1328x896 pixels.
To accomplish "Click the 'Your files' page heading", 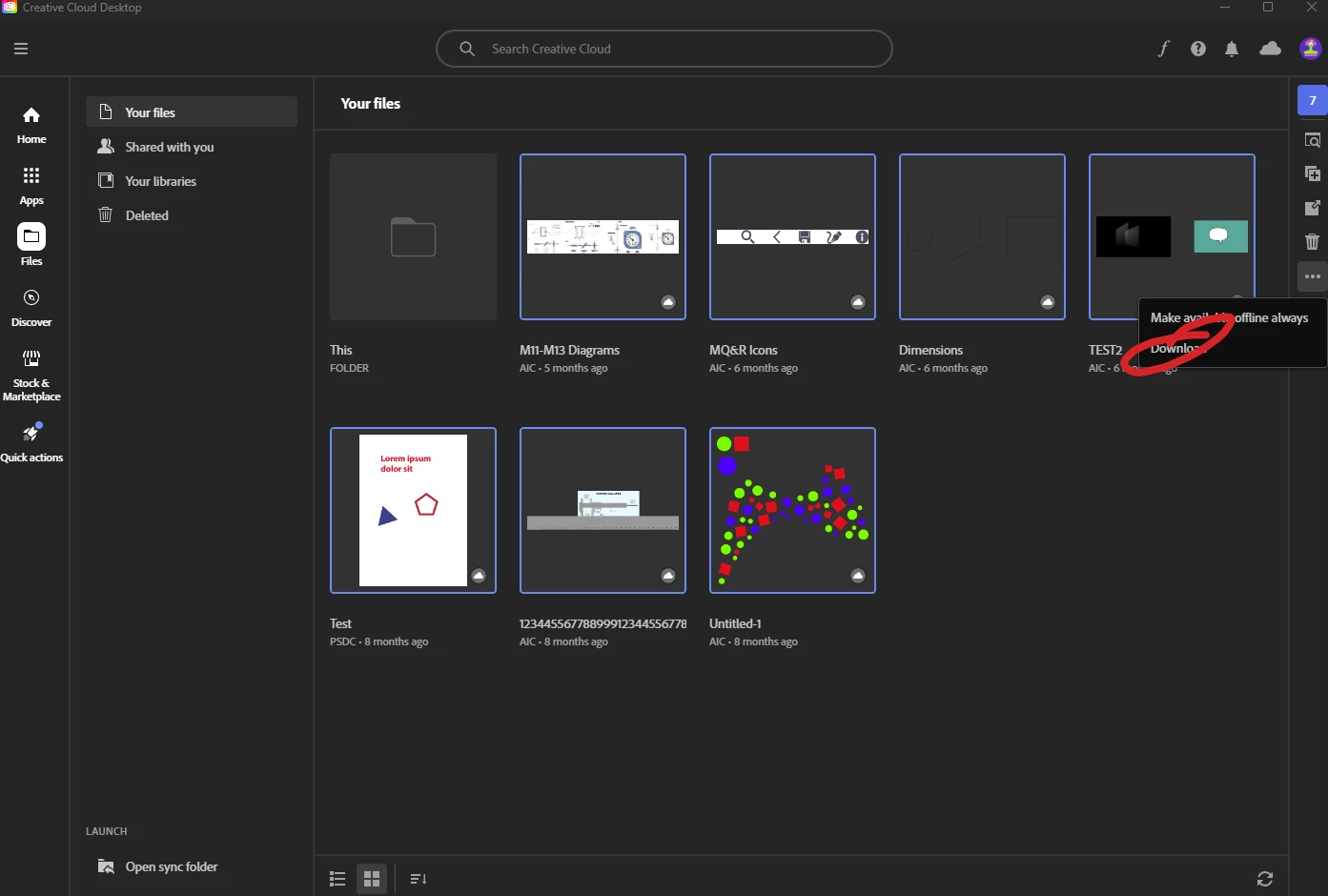I will 371,103.
